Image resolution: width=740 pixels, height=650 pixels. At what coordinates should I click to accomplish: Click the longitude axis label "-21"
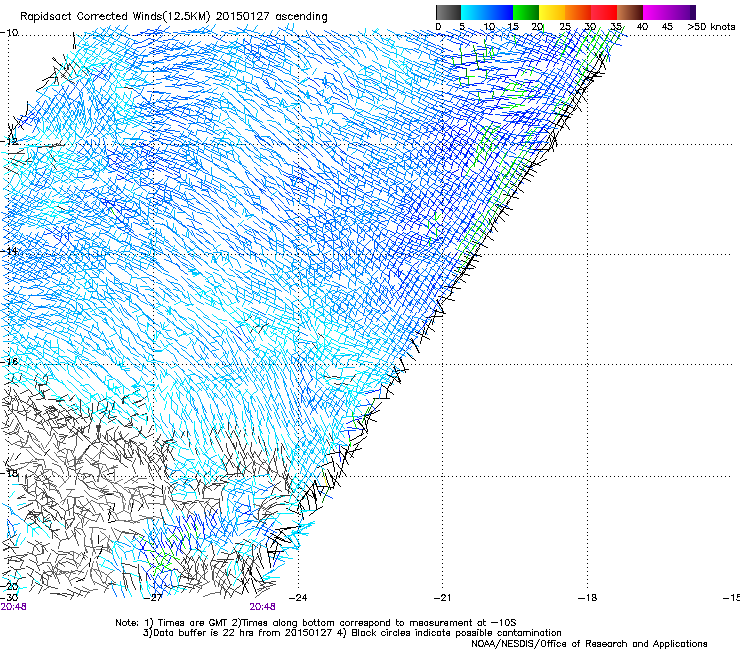442,597
